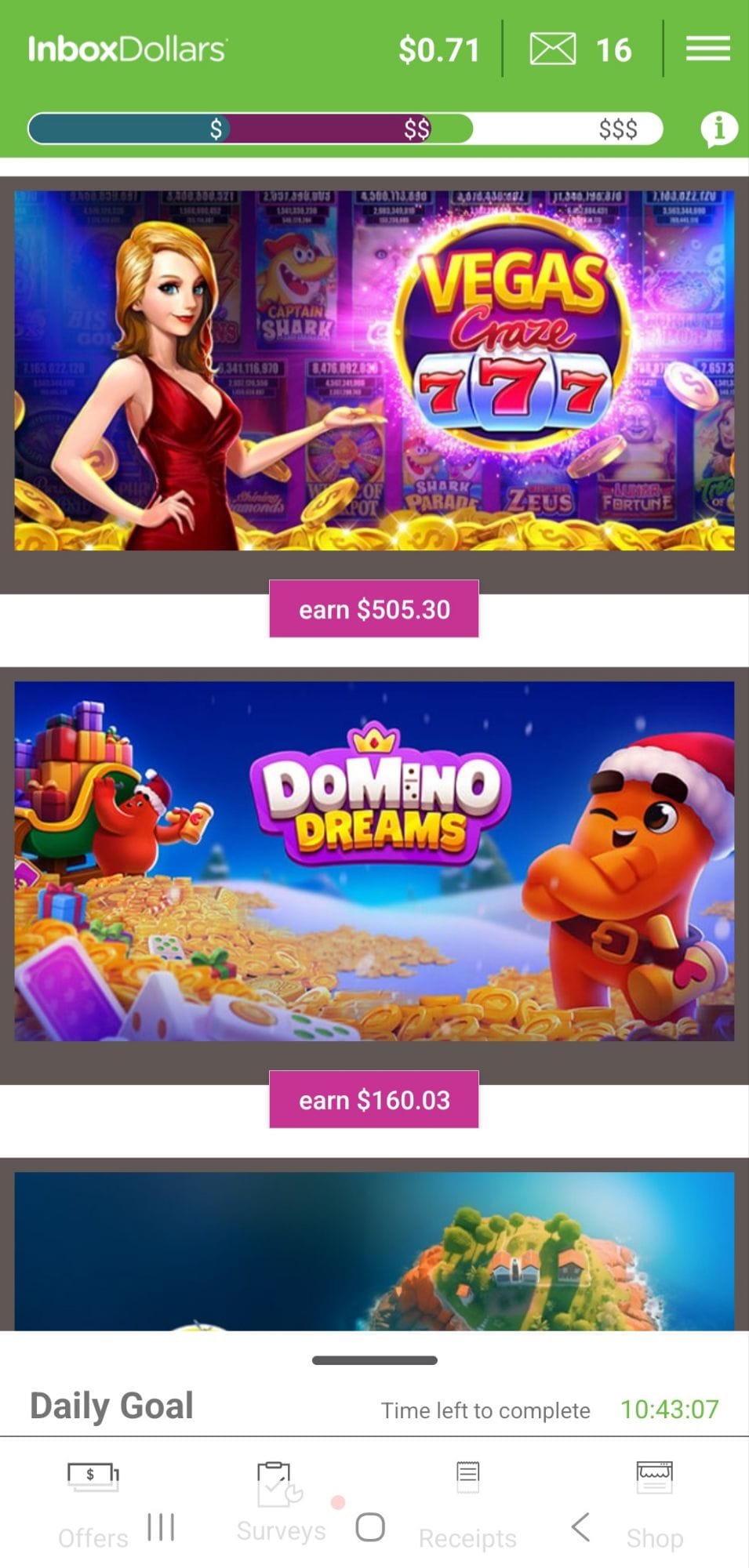Open the Offers cash icon
The width and height of the screenshot is (749, 1568).
(x=93, y=1476)
